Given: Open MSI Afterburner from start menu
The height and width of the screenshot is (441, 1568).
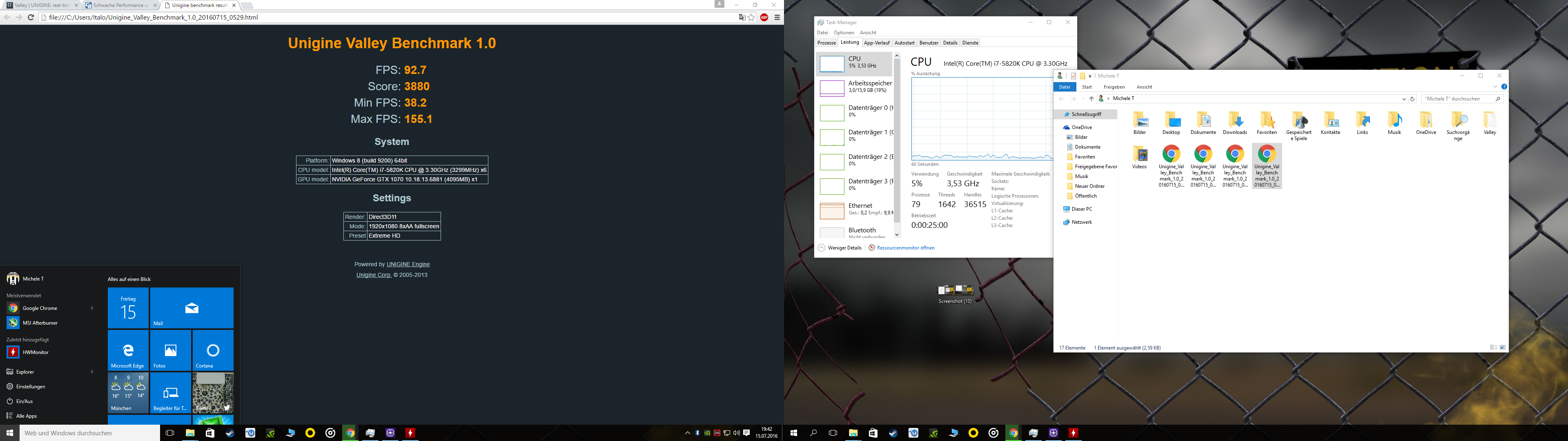Looking at the screenshot, I should tap(40, 323).
